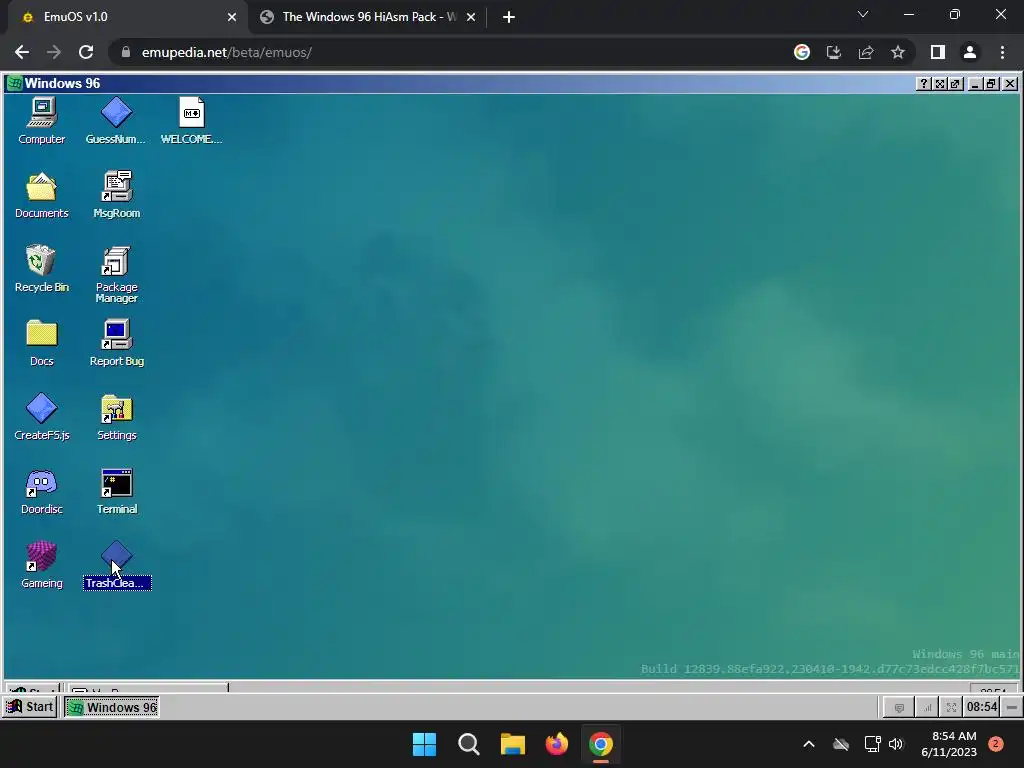The width and height of the screenshot is (1024, 768).
Task: Click the help question mark title button
Action: pyautogui.click(x=923, y=84)
